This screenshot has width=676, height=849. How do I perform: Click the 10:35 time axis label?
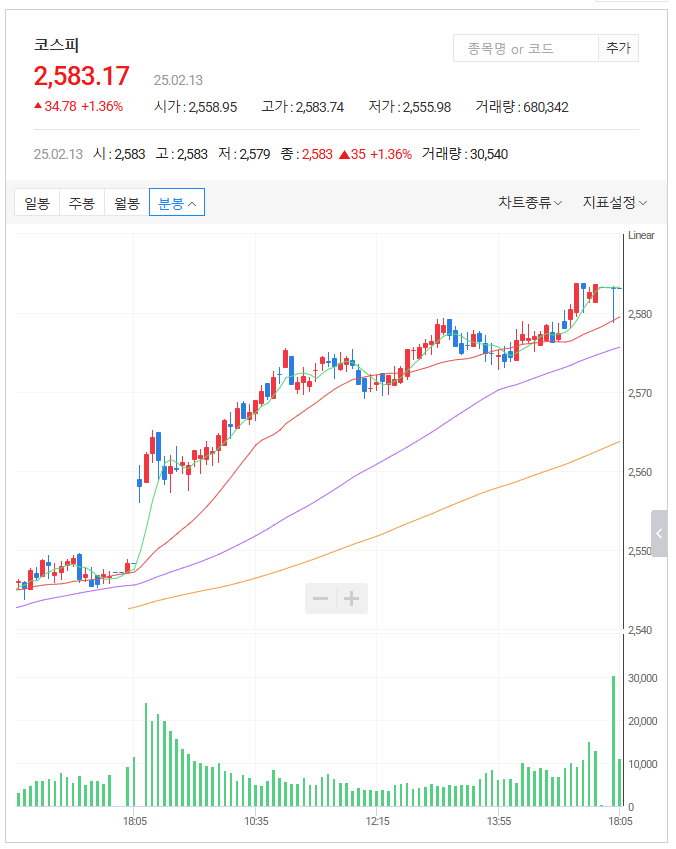pyautogui.click(x=256, y=821)
